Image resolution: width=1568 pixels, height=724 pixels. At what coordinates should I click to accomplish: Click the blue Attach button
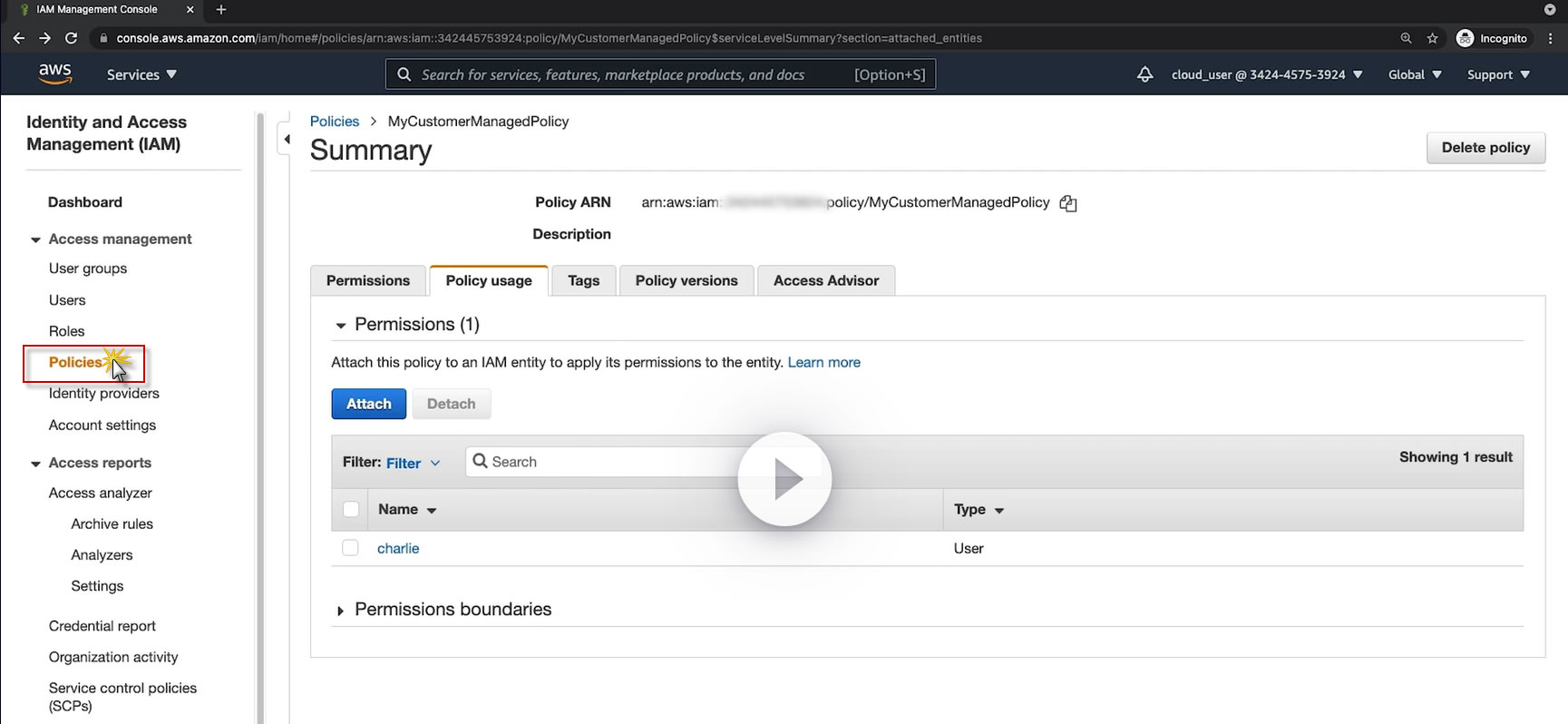coord(368,404)
